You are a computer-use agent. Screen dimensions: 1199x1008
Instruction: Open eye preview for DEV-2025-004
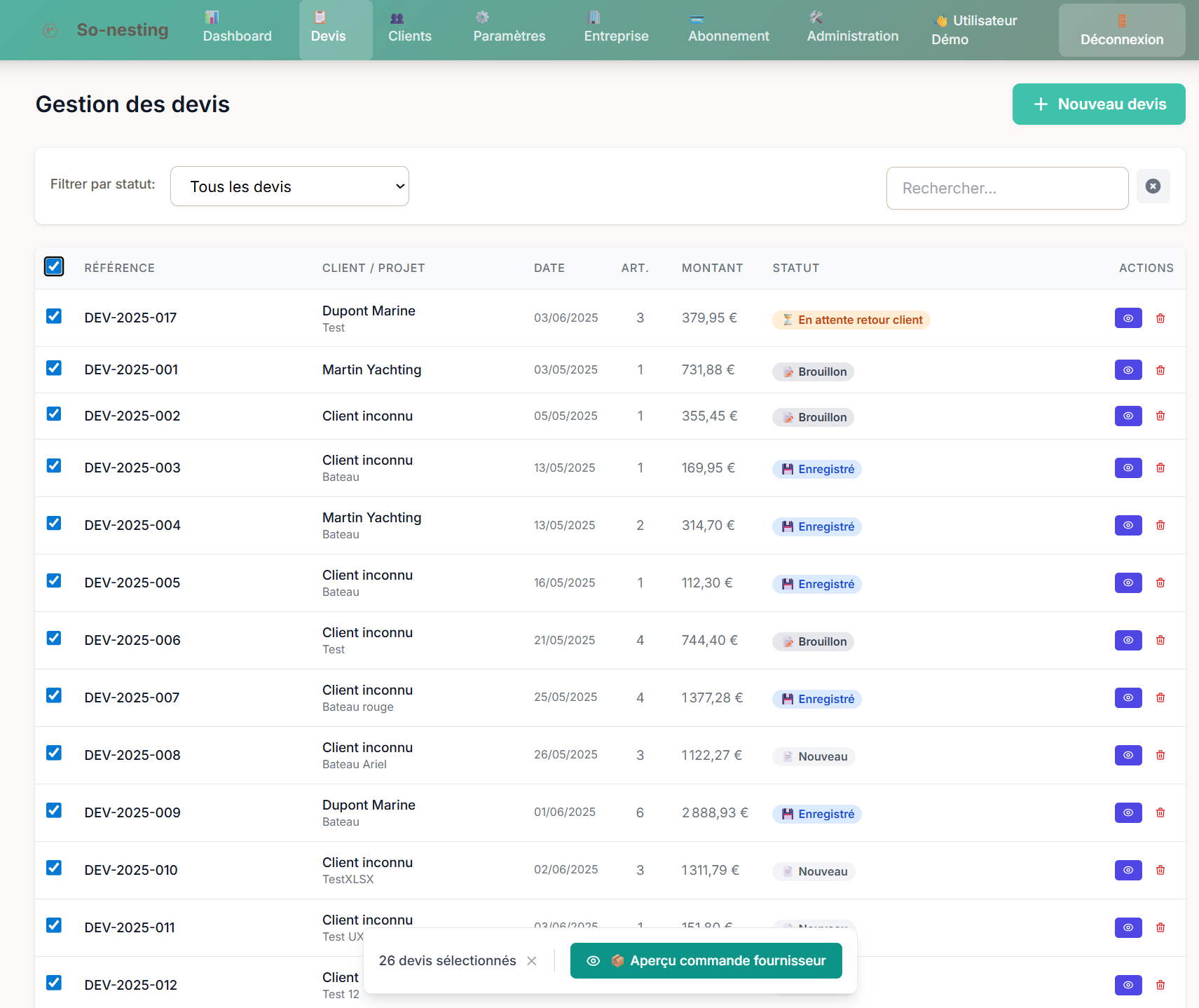[x=1128, y=525]
